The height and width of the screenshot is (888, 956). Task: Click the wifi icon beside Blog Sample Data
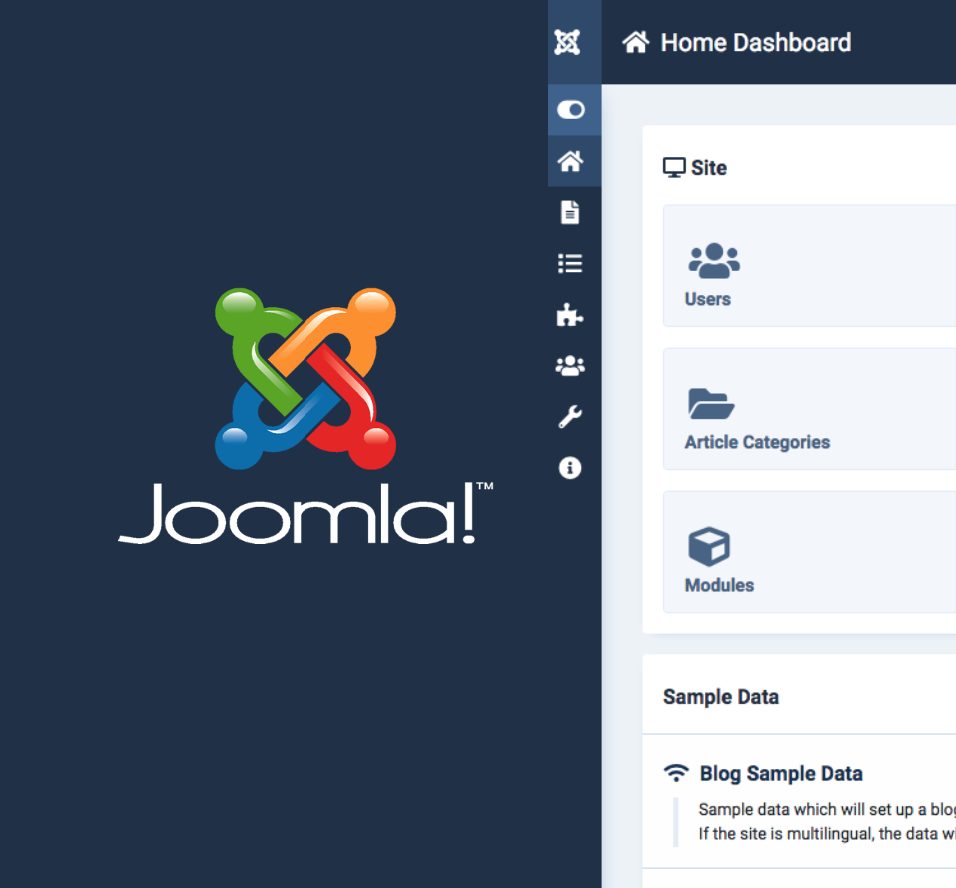676,773
